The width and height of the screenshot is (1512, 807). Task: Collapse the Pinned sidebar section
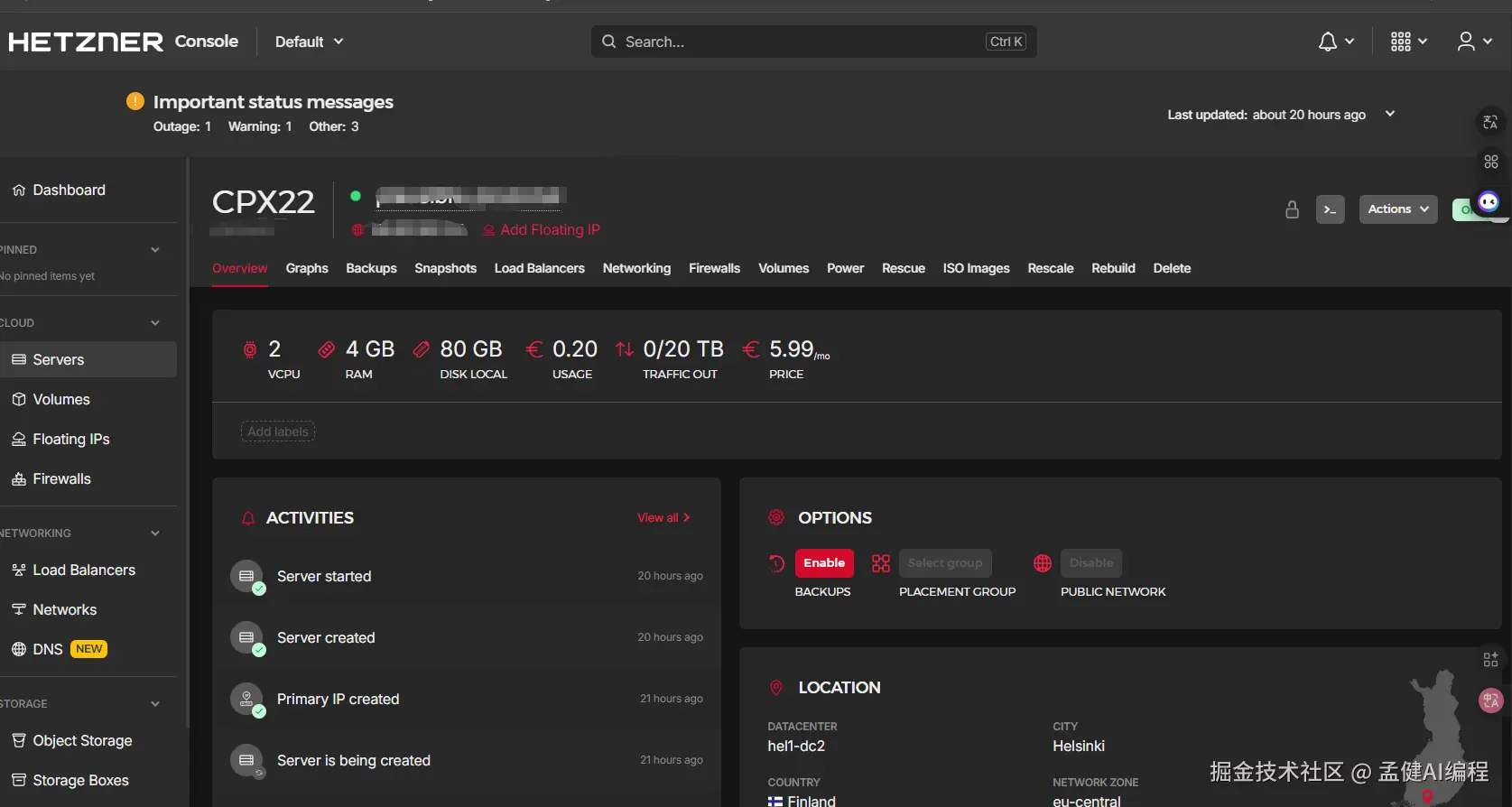[155, 250]
